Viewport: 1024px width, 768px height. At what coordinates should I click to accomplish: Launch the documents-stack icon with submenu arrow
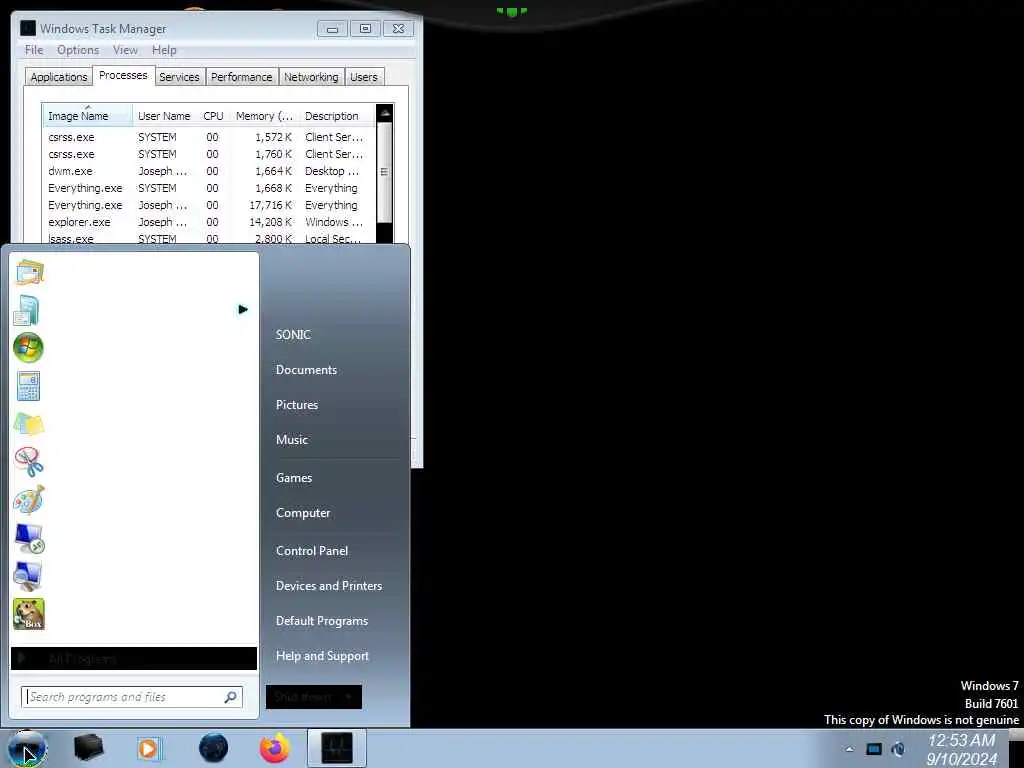[x=27, y=310]
